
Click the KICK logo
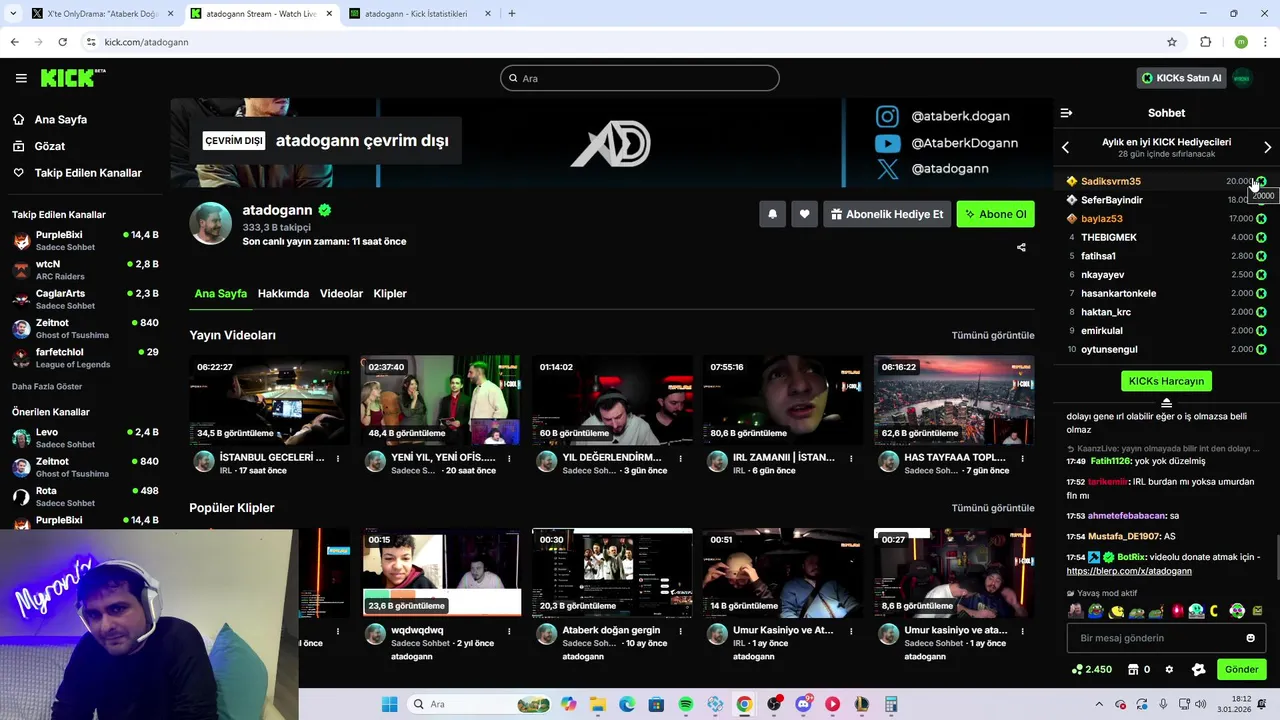[x=73, y=78]
